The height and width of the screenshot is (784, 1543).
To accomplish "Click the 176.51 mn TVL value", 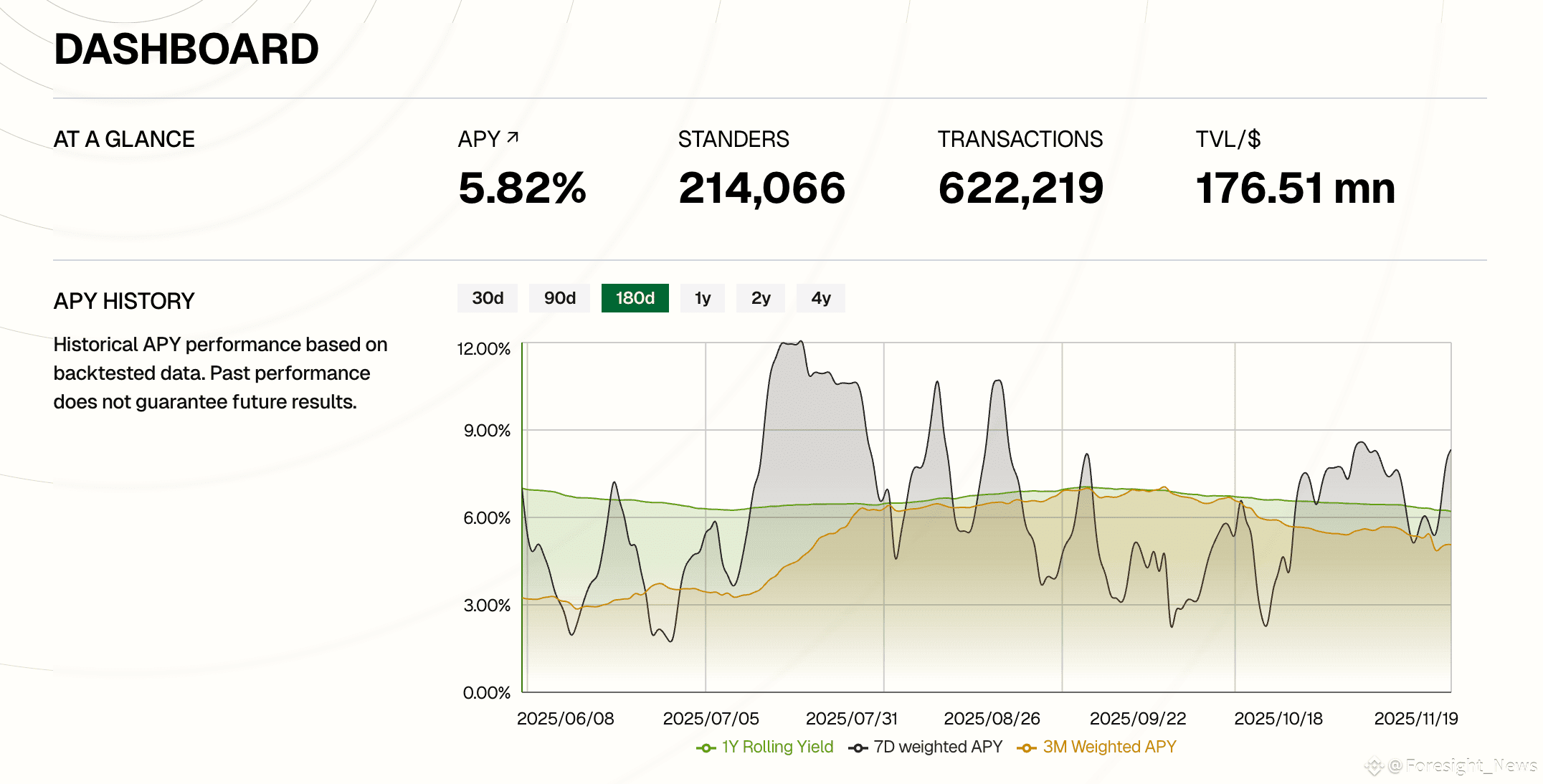I will tap(1295, 188).
